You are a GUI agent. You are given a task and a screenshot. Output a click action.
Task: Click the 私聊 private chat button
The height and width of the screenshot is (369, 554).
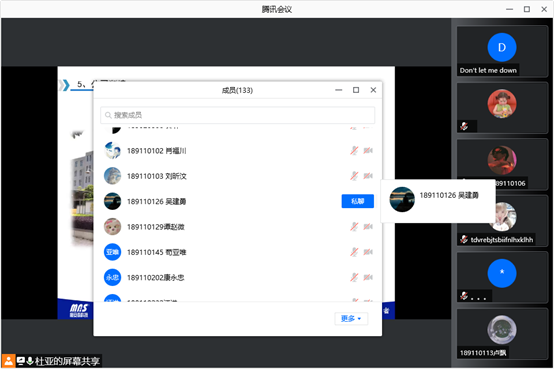357,201
